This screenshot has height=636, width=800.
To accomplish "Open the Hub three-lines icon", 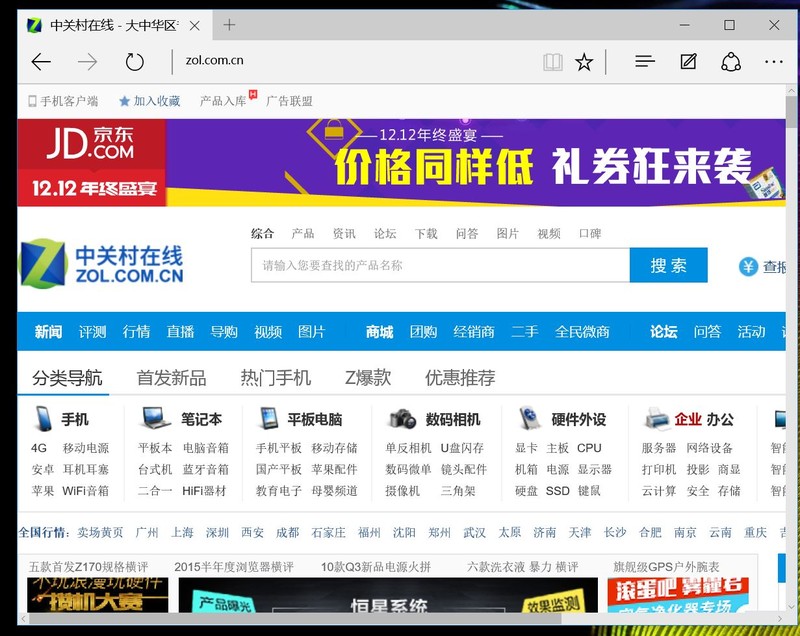I will (645, 62).
